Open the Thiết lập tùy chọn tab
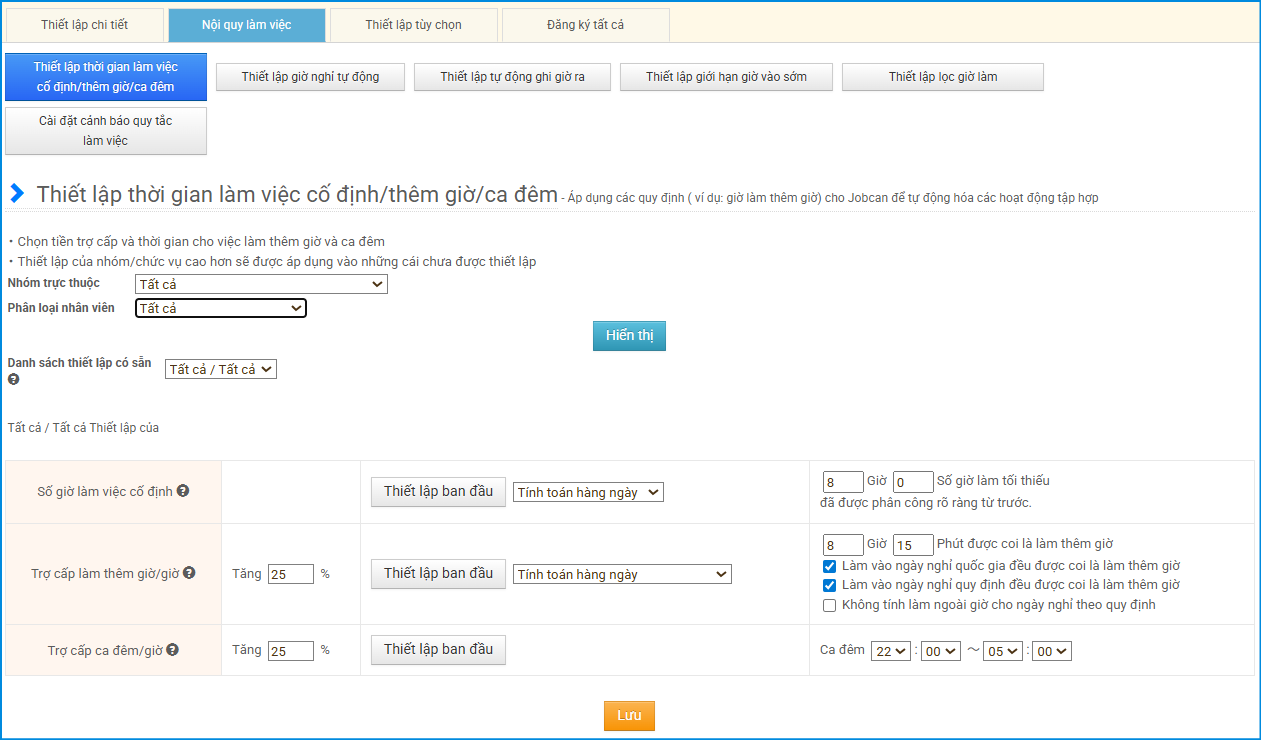This screenshot has width=1261, height=740. pyautogui.click(x=413, y=25)
